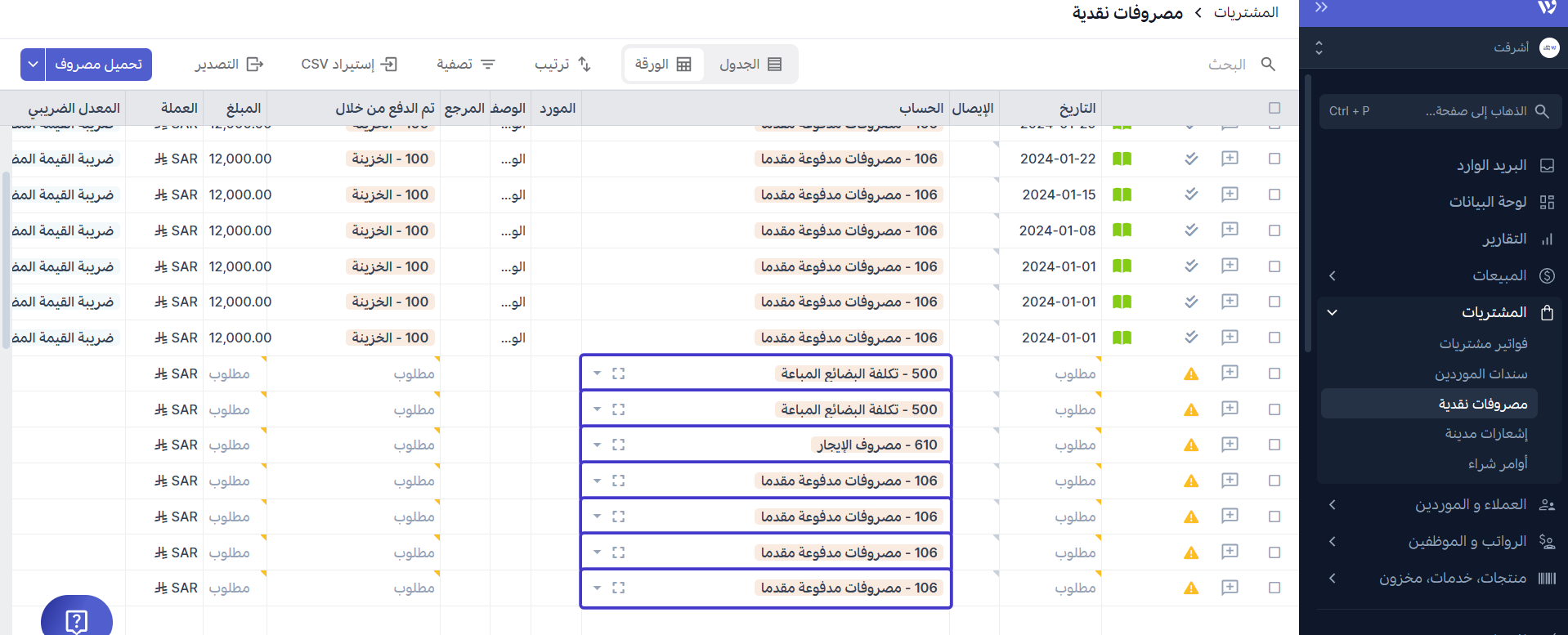
Task: Toggle the select-all checkbox in table header
Action: [x=1275, y=108]
